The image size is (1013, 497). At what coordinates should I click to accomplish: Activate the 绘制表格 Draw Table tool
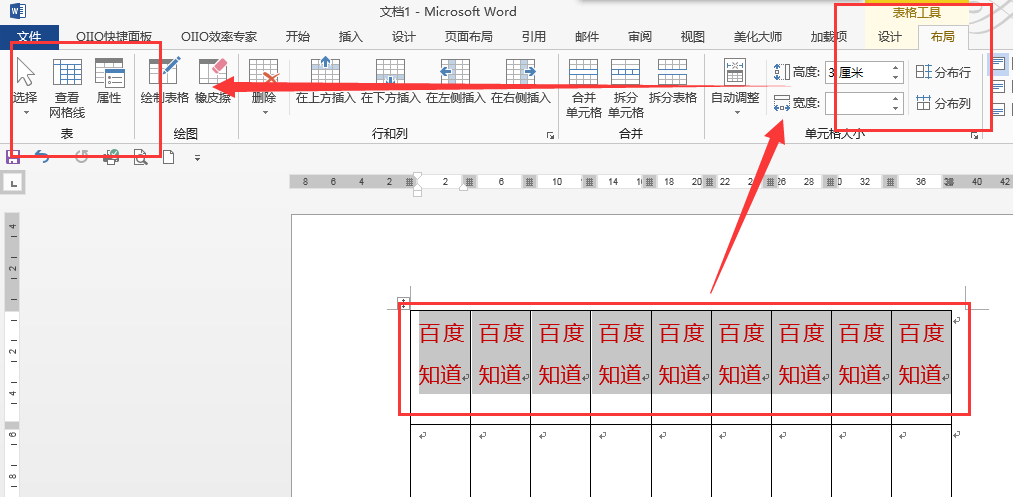(165, 81)
